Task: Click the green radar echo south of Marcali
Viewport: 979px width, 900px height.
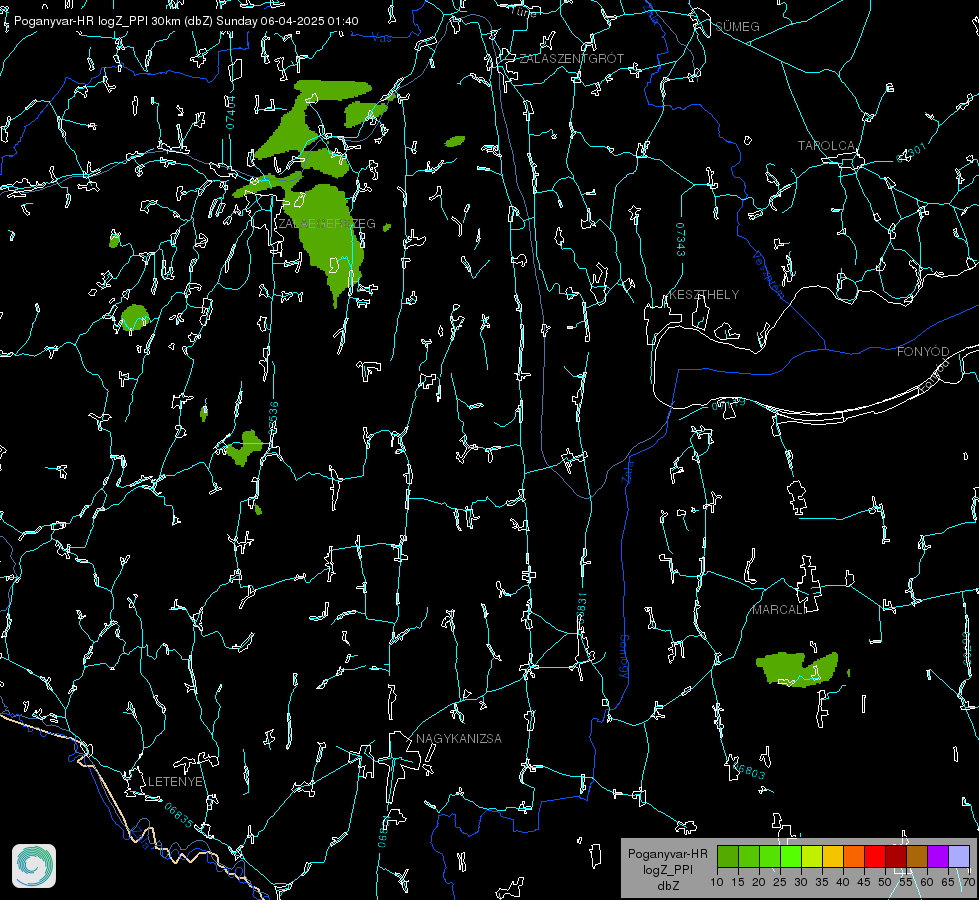Action: (797, 669)
